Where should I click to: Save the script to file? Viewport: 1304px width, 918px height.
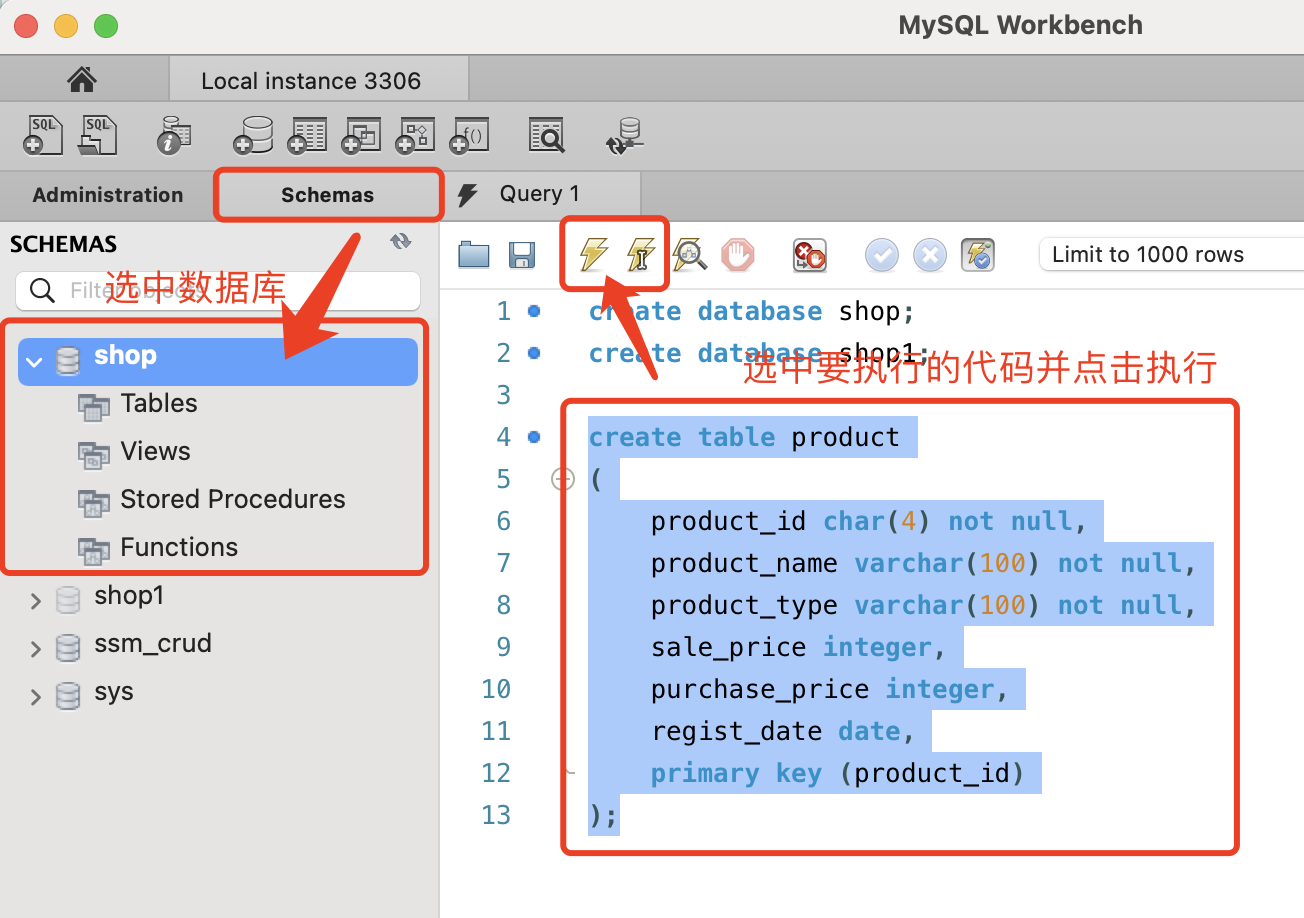[522, 255]
